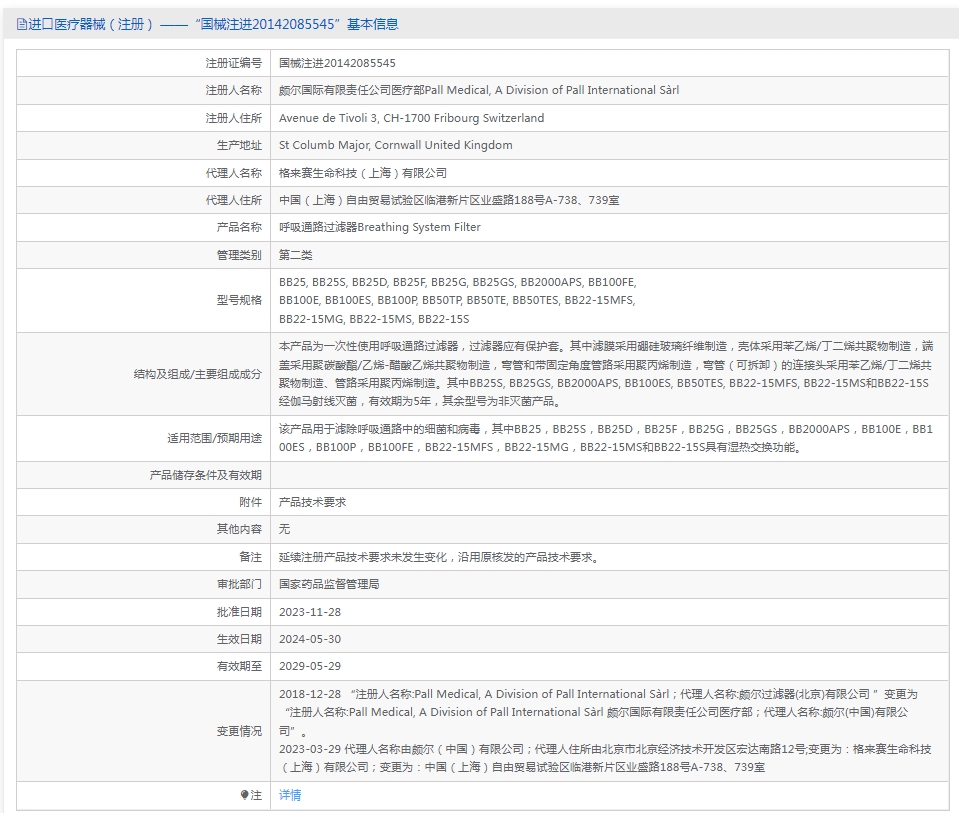Click the bulb icon beside 注 label
Screen dimensions: 959x813
[245, 795]
